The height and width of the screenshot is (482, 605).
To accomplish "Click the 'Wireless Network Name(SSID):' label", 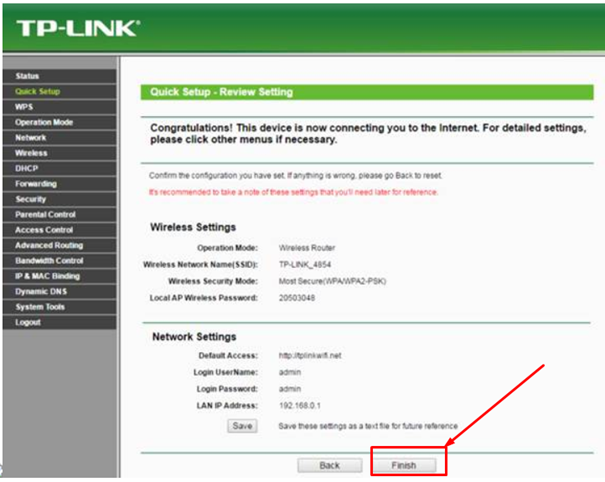I will [200, 265].
